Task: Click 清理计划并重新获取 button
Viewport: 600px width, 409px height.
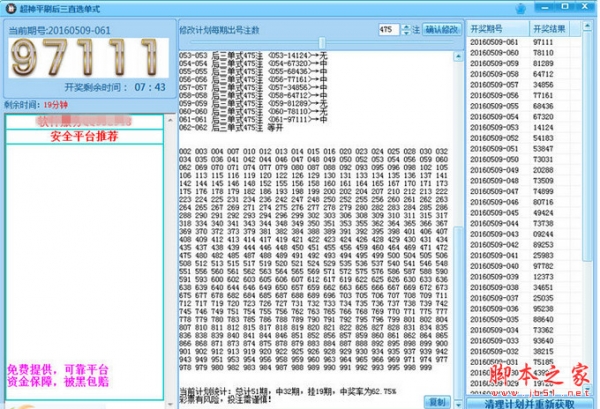Action: click(529, 404)
